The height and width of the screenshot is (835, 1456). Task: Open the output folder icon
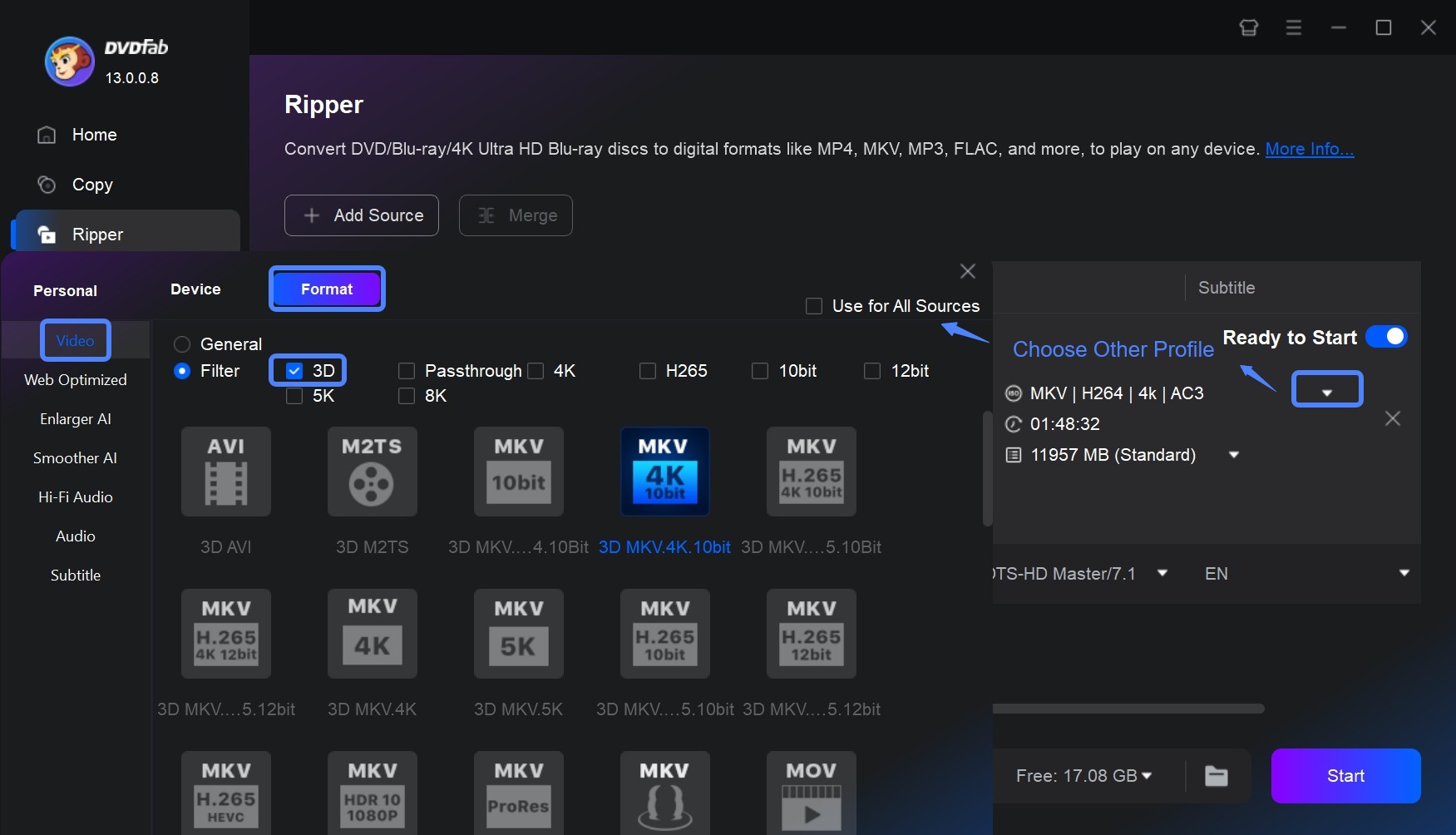[1217, 776]
